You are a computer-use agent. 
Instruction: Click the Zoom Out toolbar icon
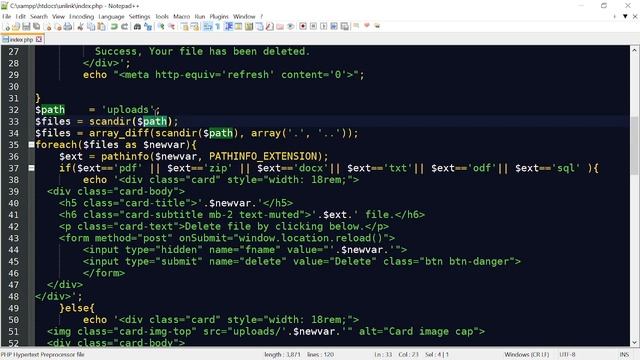[171, 27]
